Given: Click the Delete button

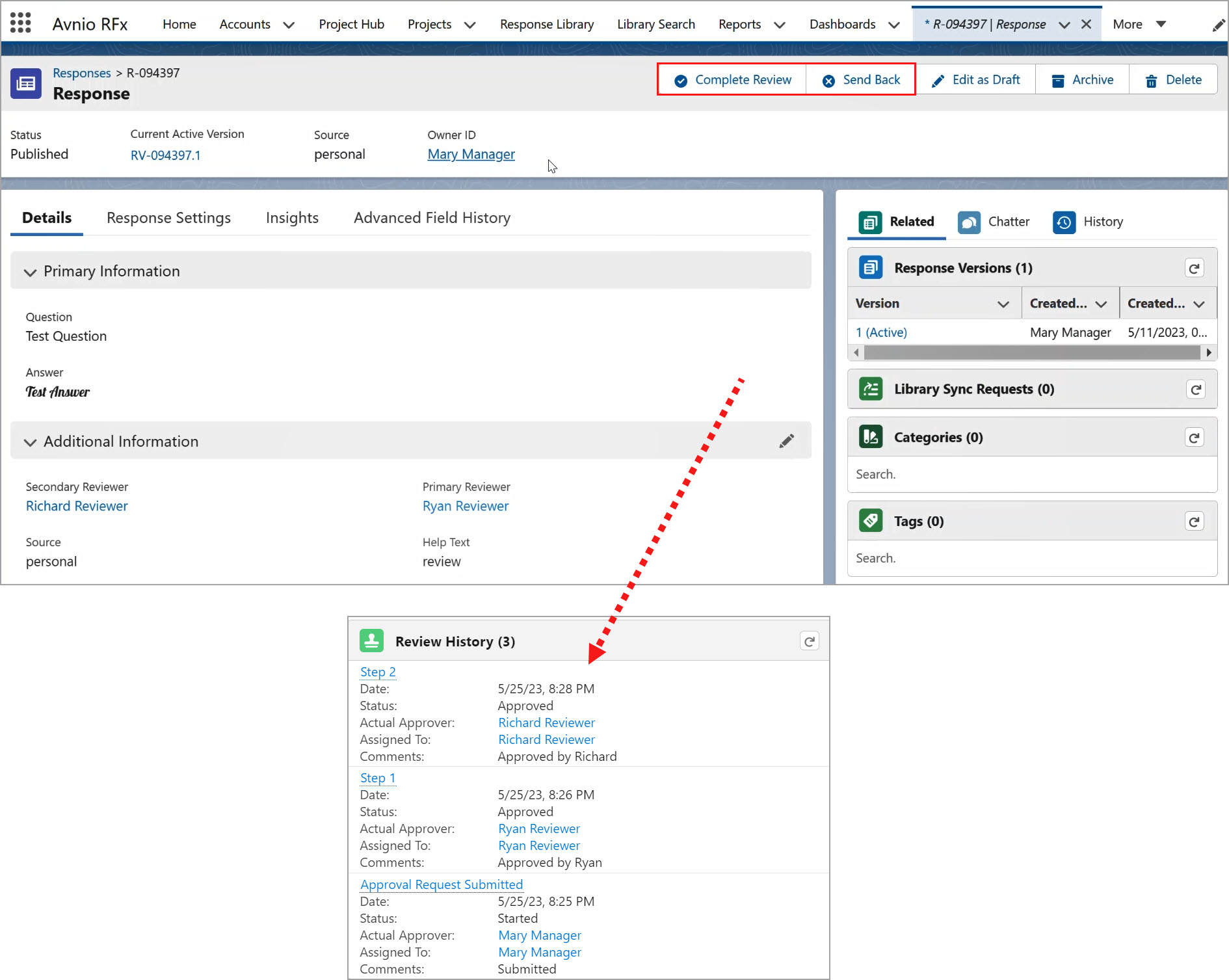Looking at the screenshot, I should [x=1173, y=80].
